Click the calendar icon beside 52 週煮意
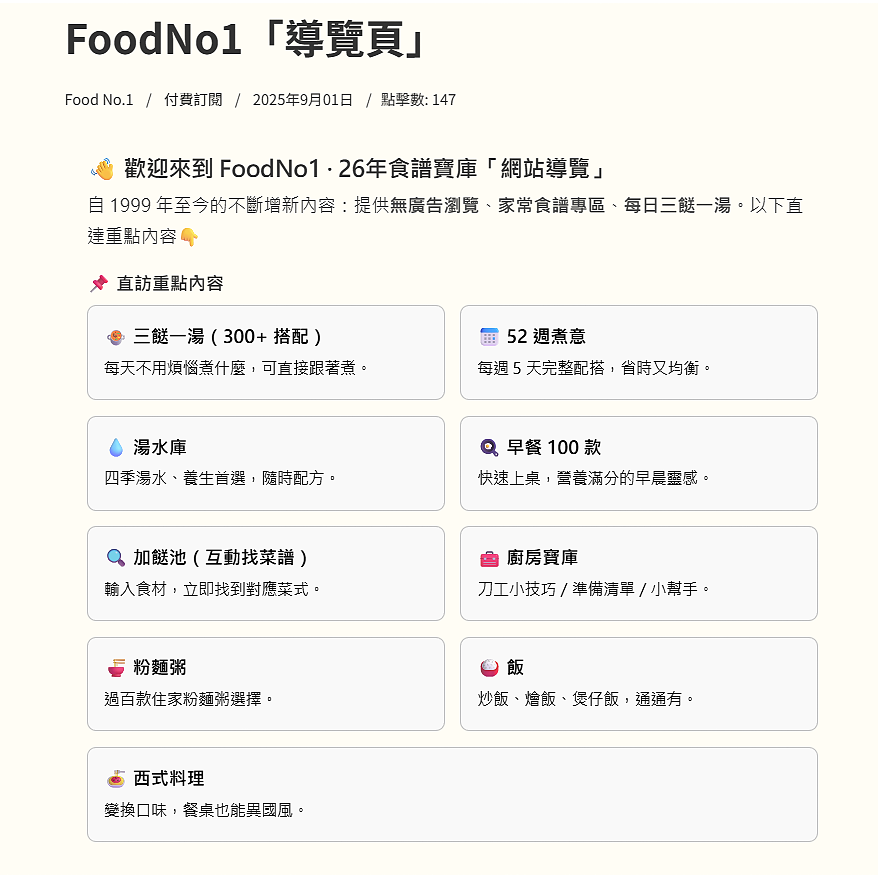Image resolution: width=878 pixels, height=878 pixels. click(x=489, y=337)
